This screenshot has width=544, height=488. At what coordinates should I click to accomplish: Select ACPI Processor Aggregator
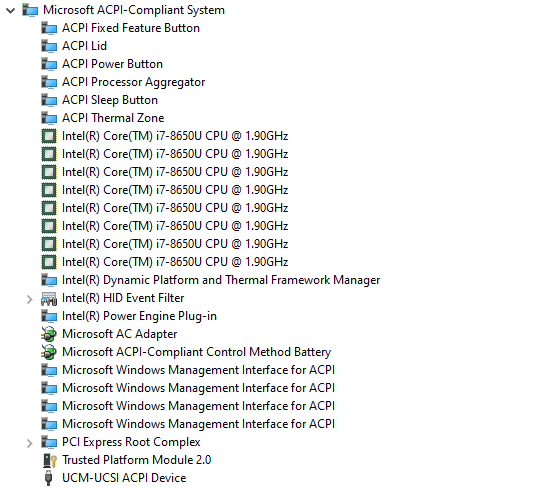pos(134,82)
